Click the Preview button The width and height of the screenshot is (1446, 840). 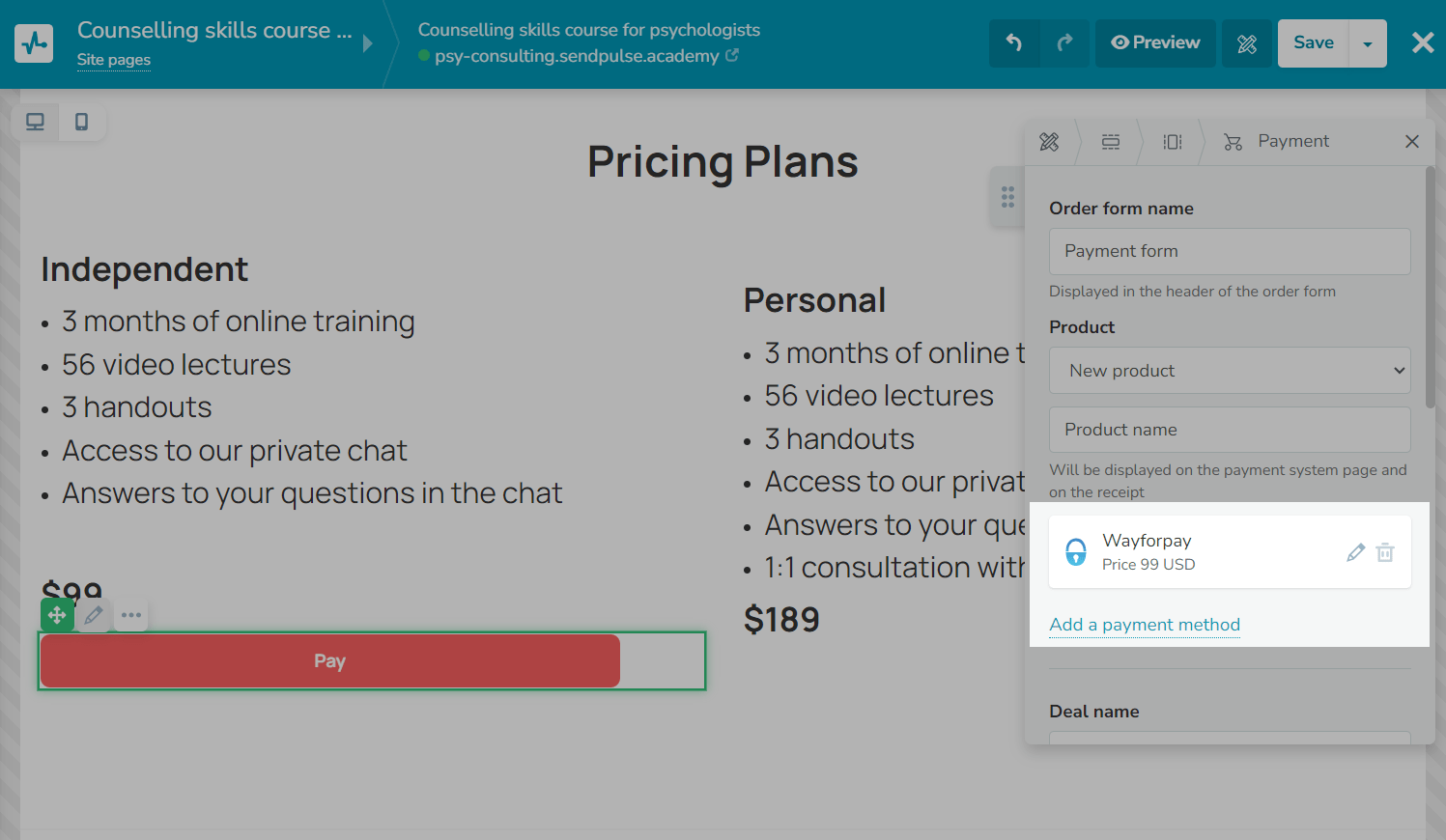(x=1155, y=43)
